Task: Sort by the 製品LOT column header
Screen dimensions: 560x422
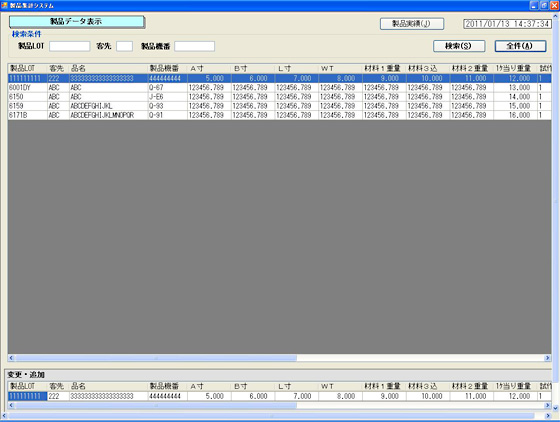Action: [x=28, y=69]
